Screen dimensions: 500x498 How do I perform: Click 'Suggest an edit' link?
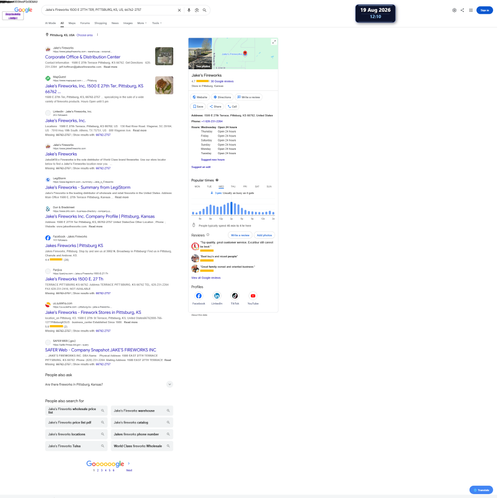point(201,167)
